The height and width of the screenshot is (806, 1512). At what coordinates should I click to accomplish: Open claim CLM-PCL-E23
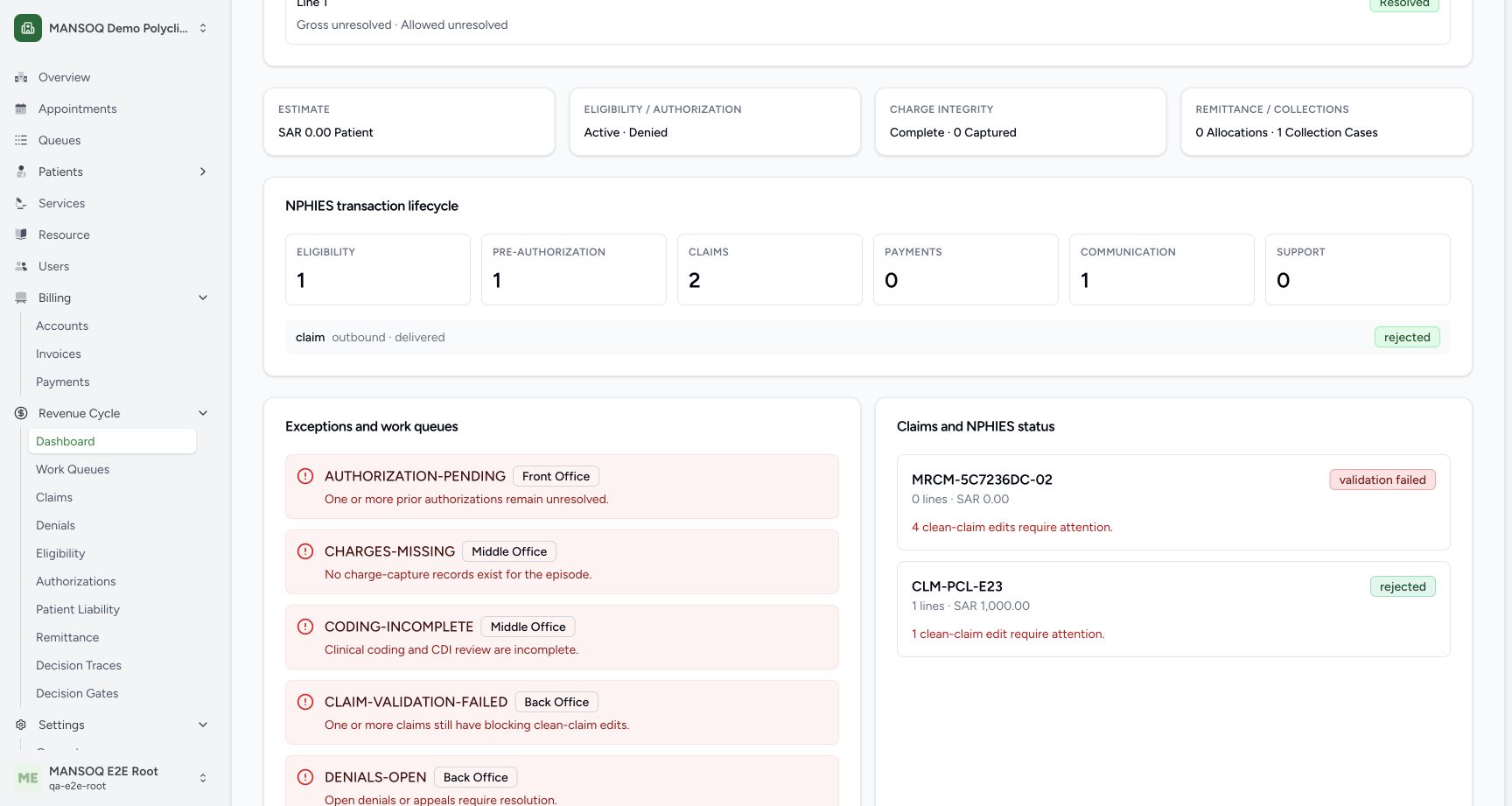[x=1173, y=609]
